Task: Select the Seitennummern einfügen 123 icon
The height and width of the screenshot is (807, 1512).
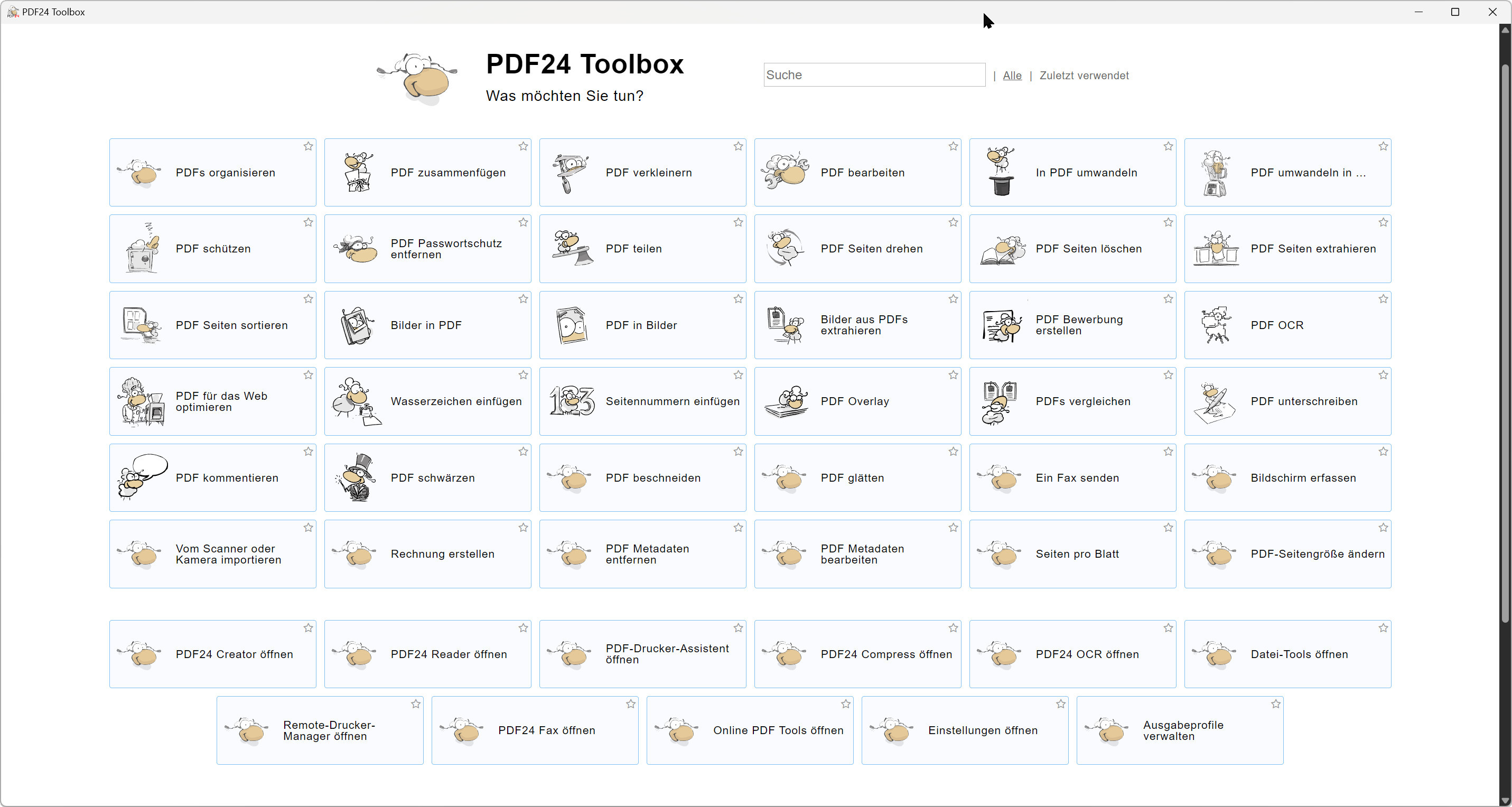Action: 572,401
